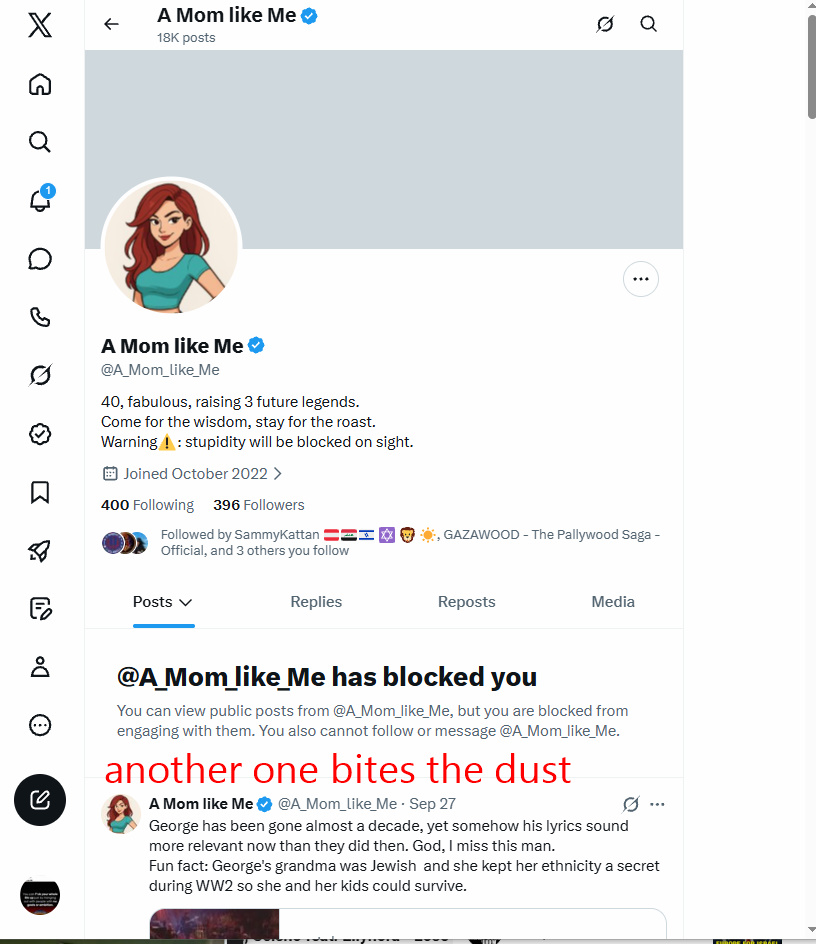Switch to the Media tab
The width and height of the screenshot is (816, 944).
(613, 601)
